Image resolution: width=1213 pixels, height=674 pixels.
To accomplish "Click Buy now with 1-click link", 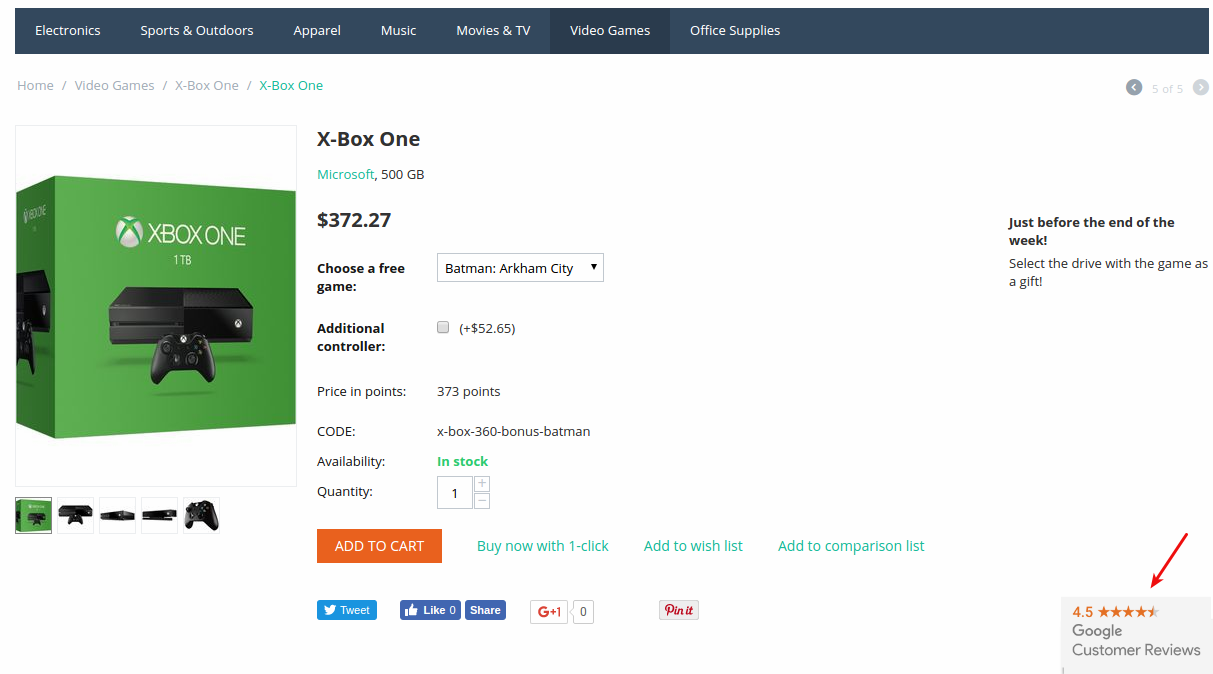I will pos(543,546).
